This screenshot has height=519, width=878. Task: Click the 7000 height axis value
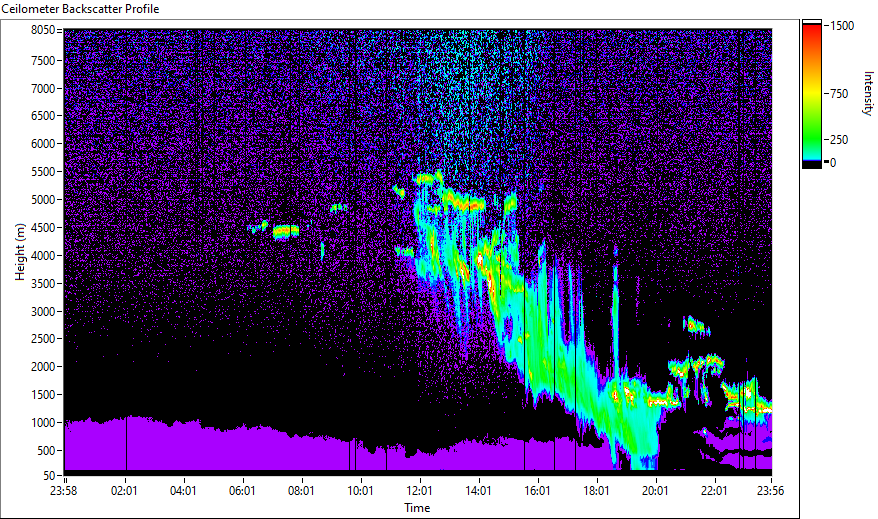tap(43, 88)
